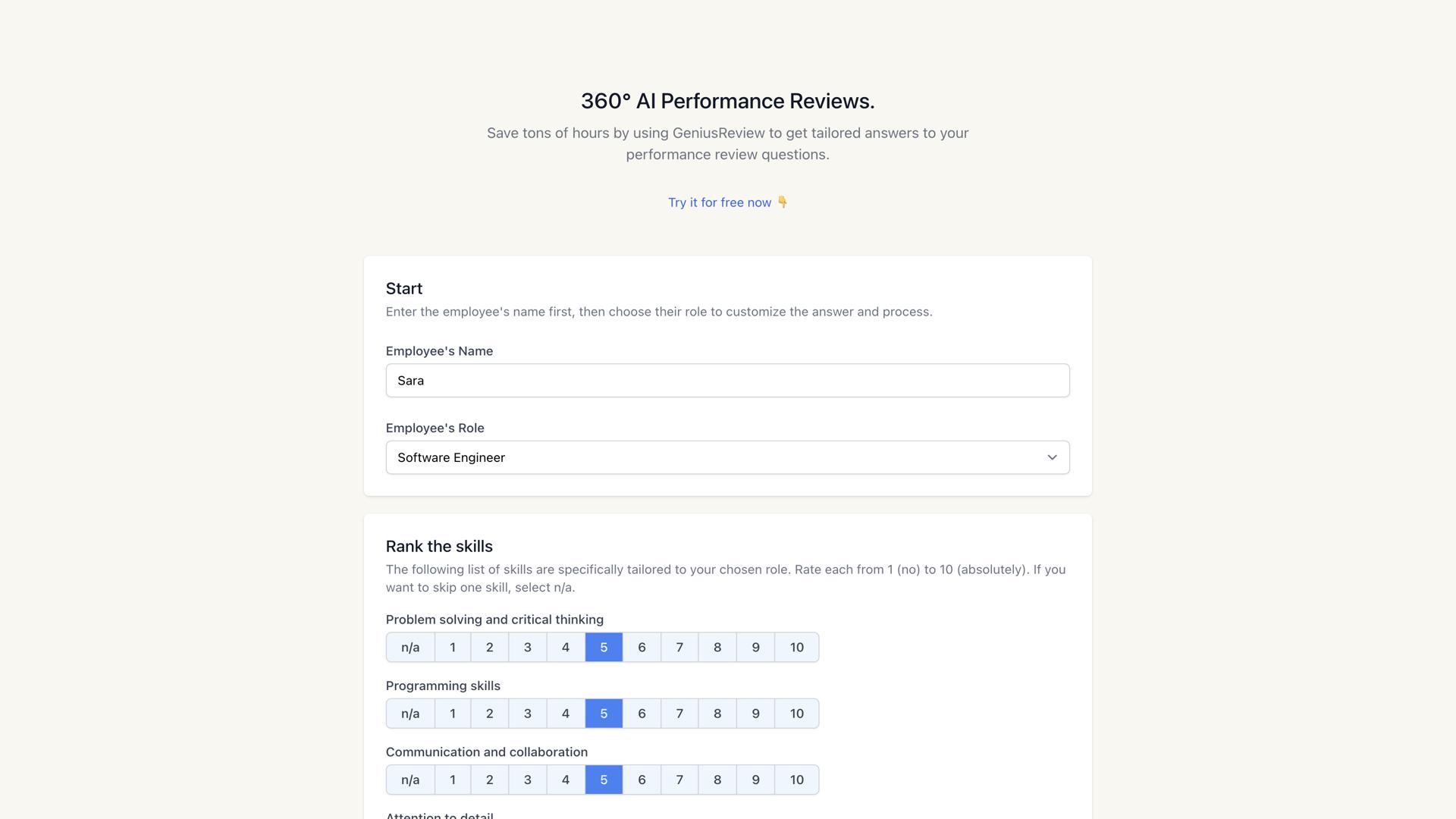
Task: Select rating 1 for Problem solving
Action: click(452, 647)
